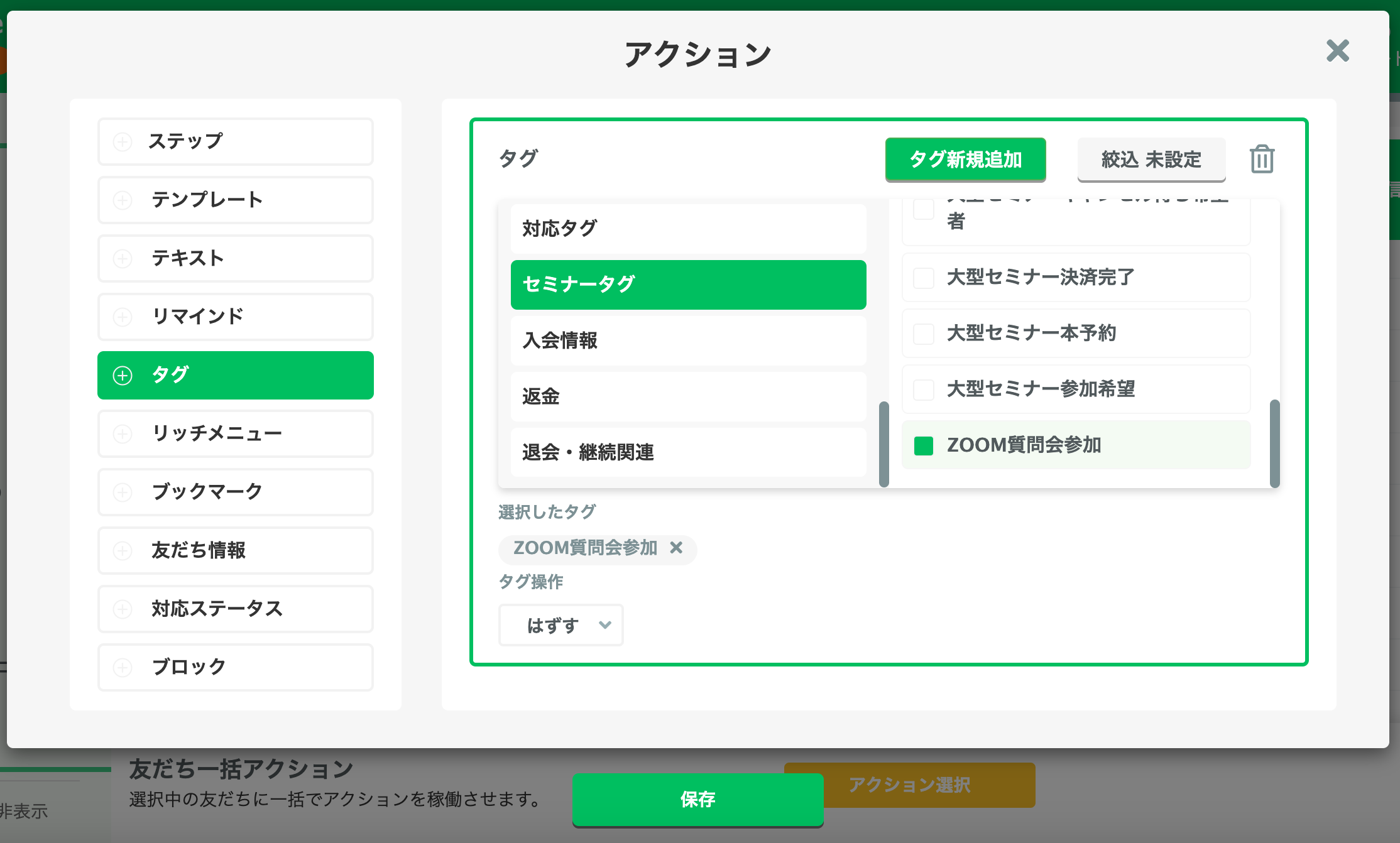Select the 退会・継続関連 tag category
This screenshot has width=1400, height=843.
(688, 453)
